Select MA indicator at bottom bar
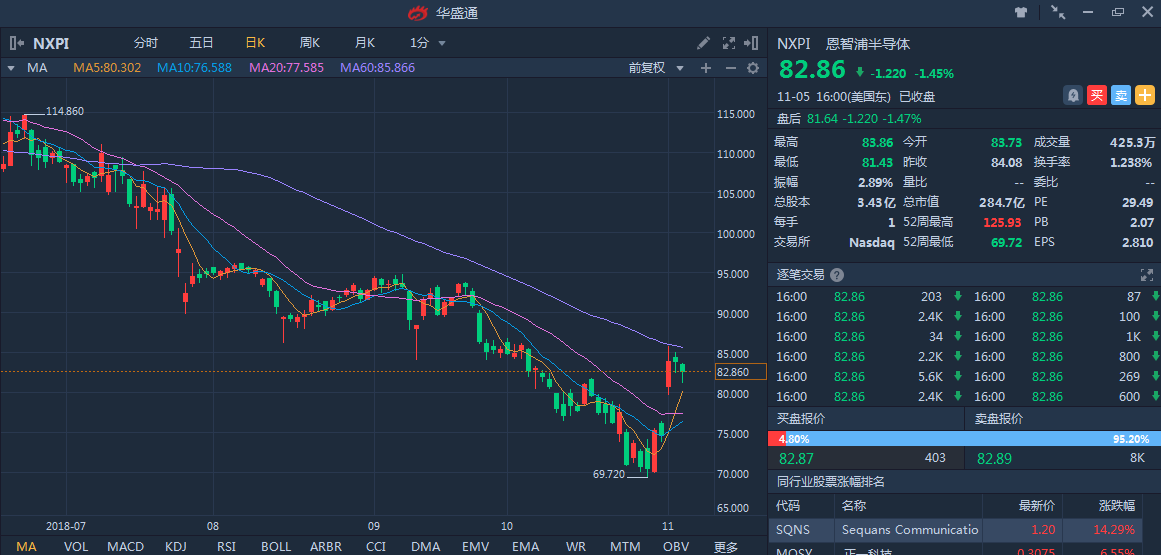 (x=26, y=547)
